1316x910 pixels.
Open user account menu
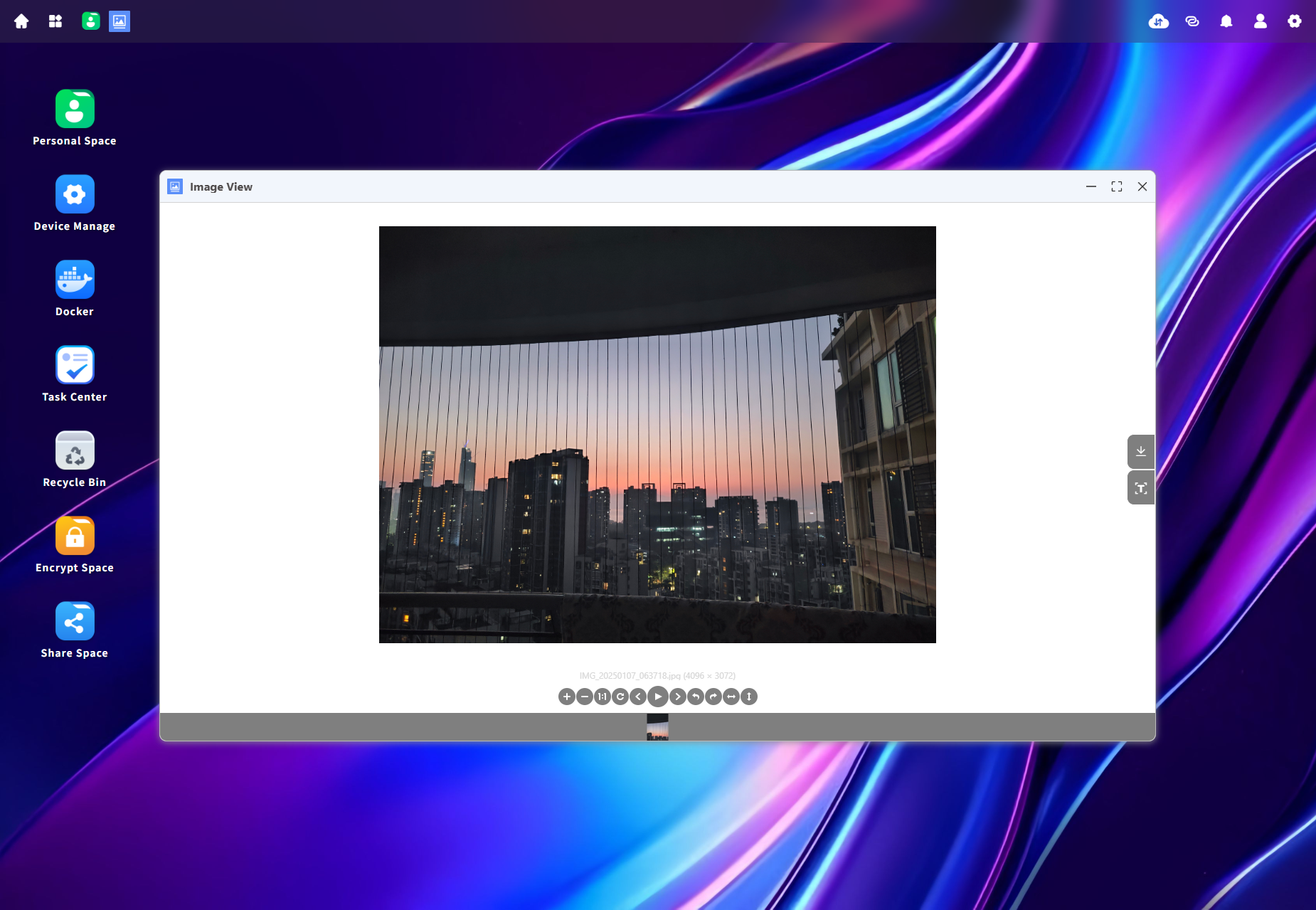point(1261,21)
